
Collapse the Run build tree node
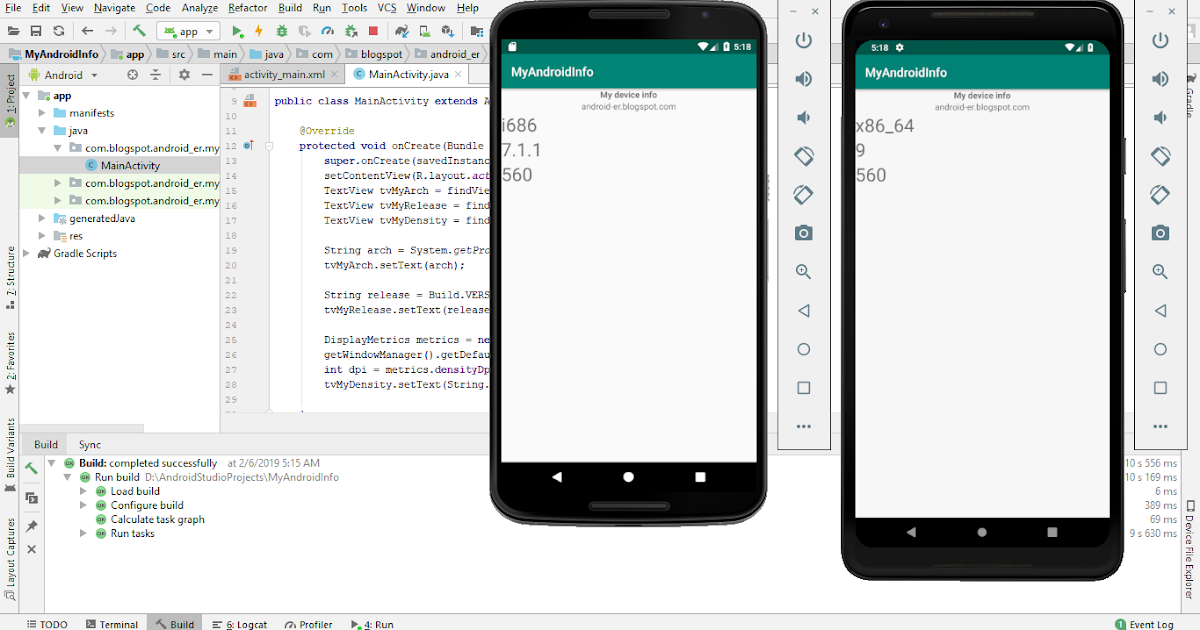[68, 477]
